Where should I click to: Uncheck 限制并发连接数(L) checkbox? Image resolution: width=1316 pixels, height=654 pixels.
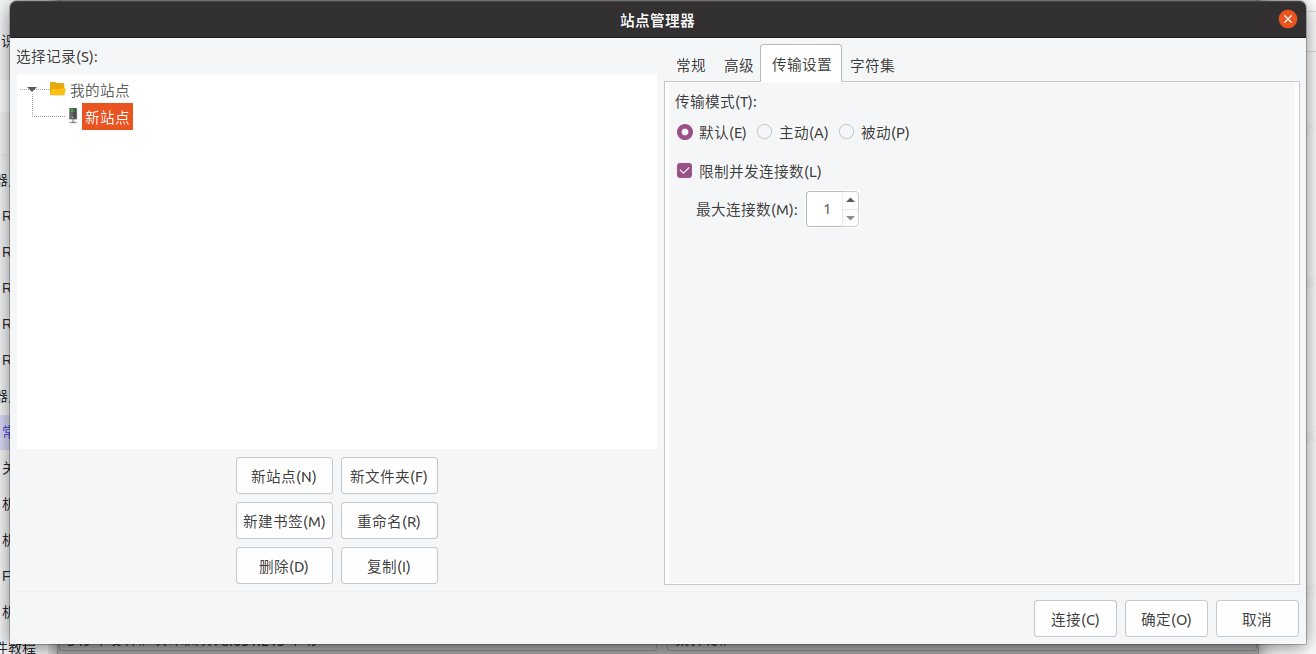point(685,171)
